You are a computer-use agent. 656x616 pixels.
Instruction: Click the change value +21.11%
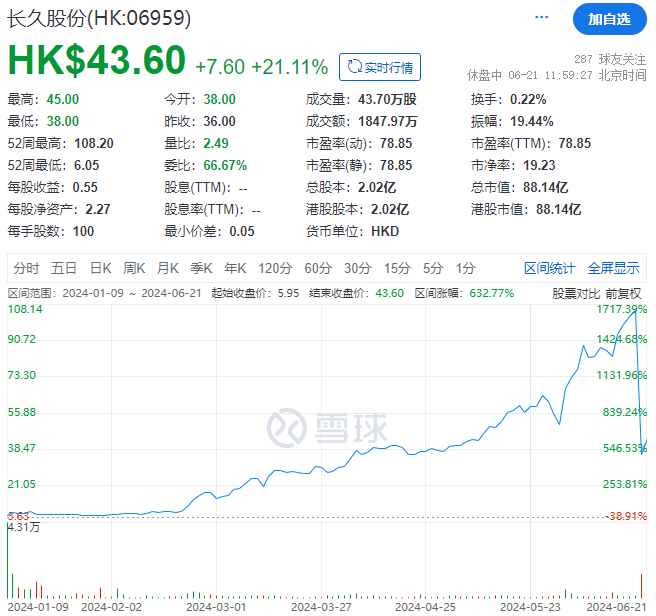(290, 67)
